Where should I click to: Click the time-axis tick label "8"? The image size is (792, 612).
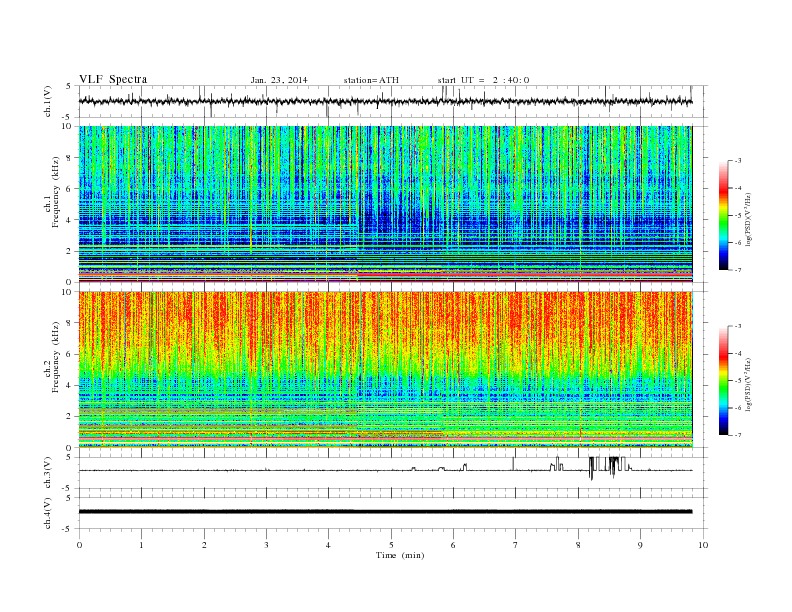(578, 545)
